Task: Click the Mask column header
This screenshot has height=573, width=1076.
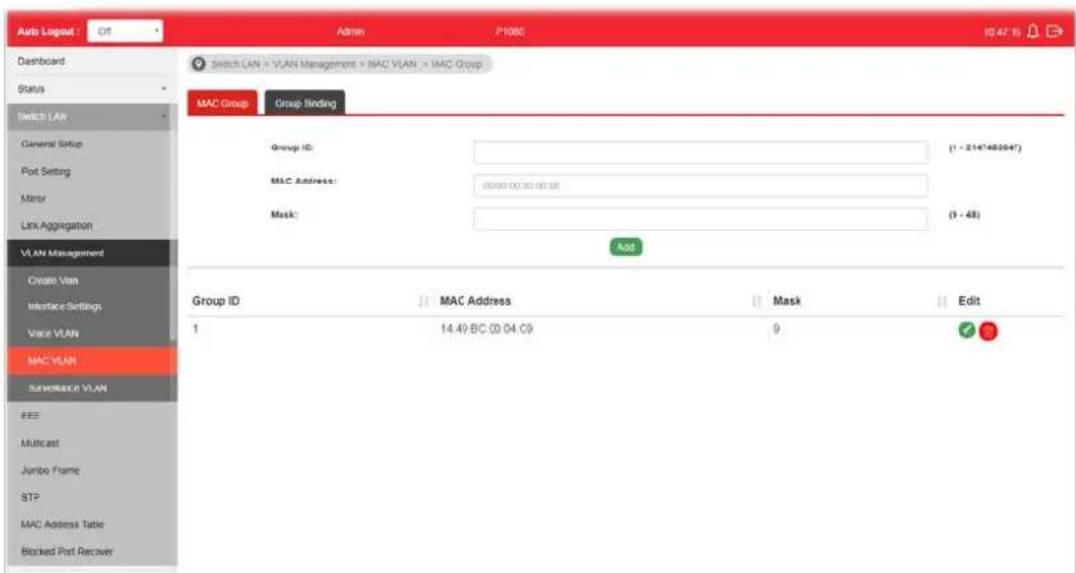Action: [x=787, y=301]
